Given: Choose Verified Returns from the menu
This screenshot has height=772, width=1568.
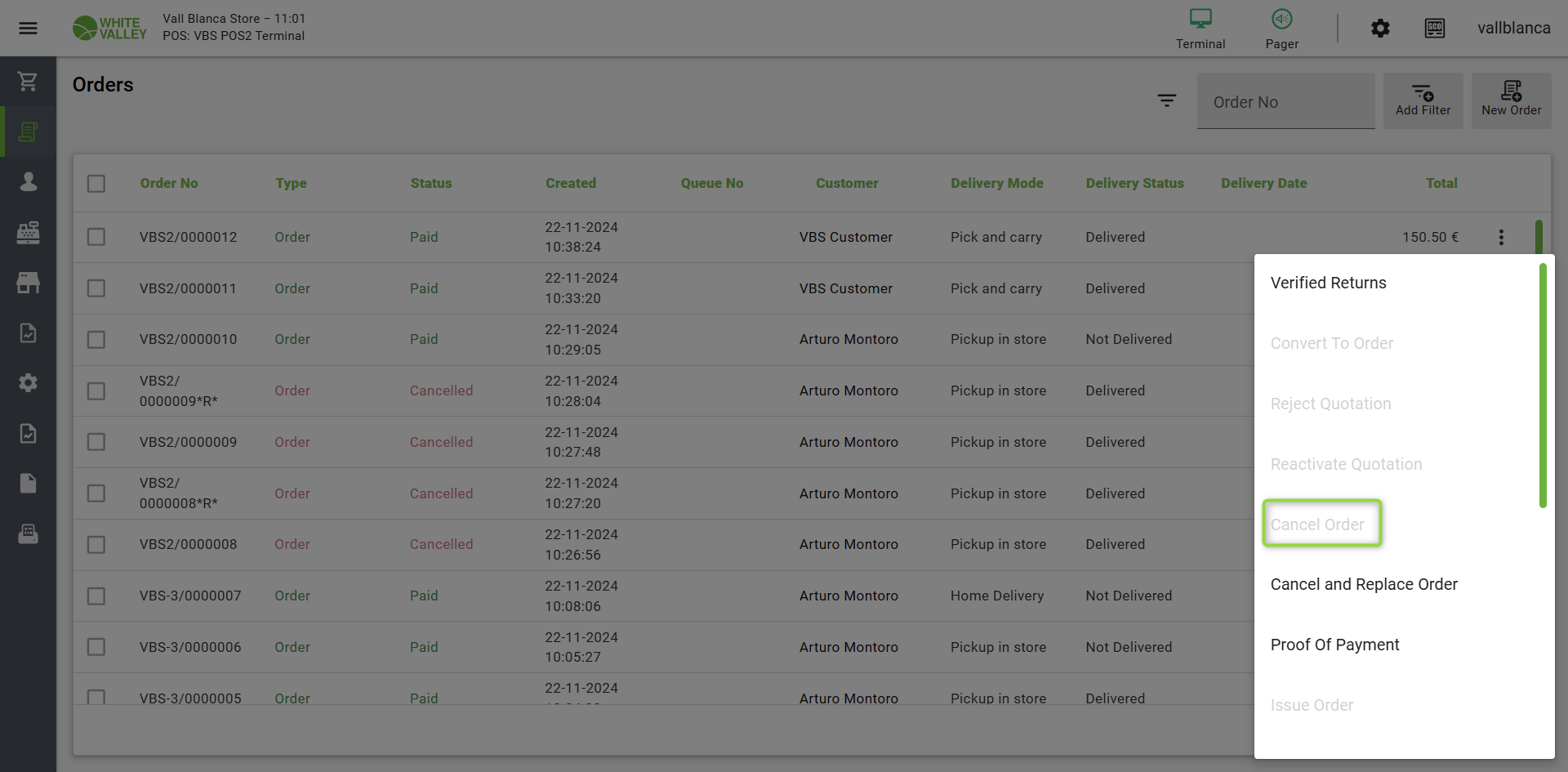Looking at the screenshot, I should coord(1328,283).
